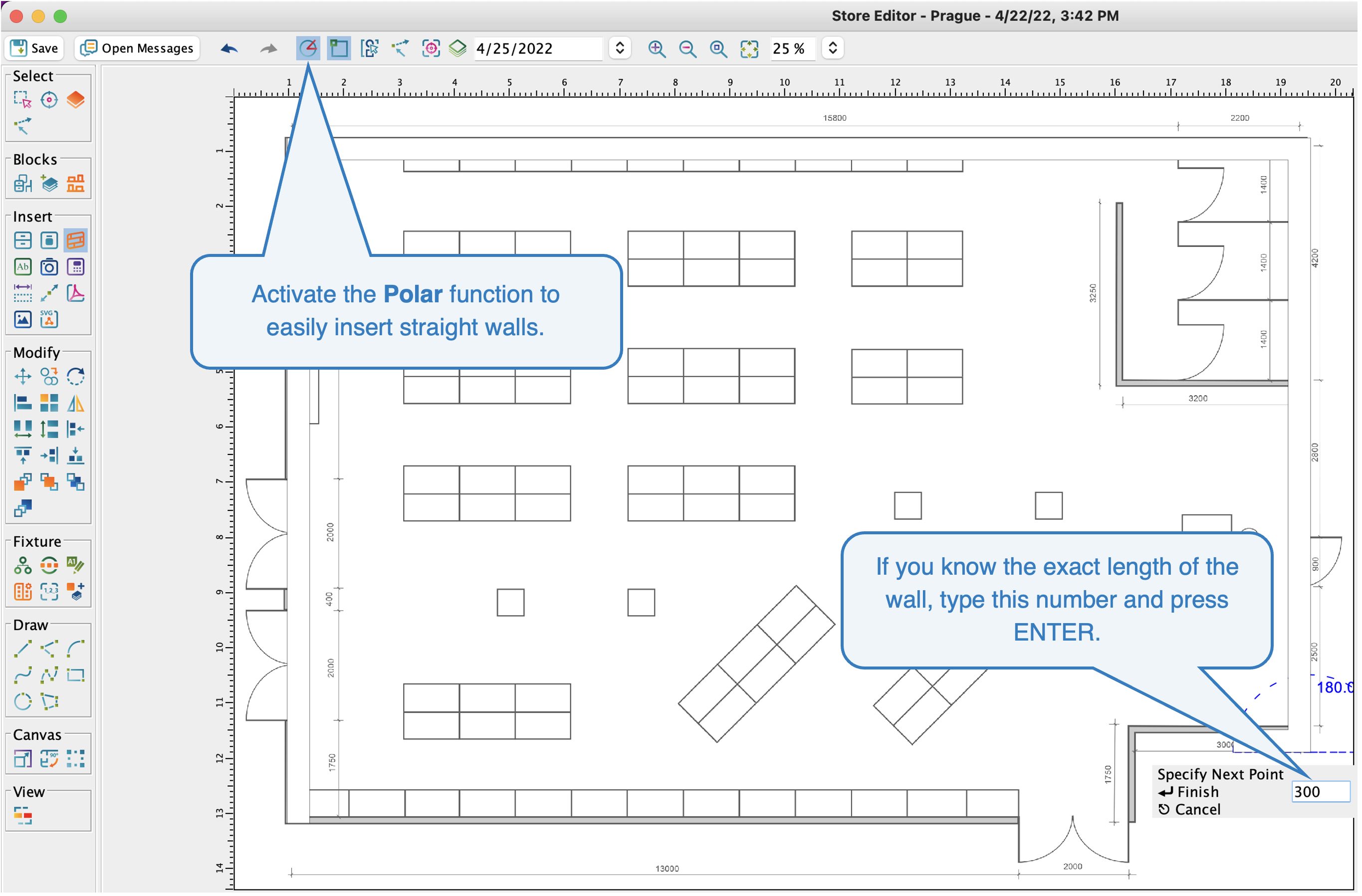This screenshot has height=896, width=1362.
Task: Select the Copy tool in Modify
Action: [x=49, y=377]
